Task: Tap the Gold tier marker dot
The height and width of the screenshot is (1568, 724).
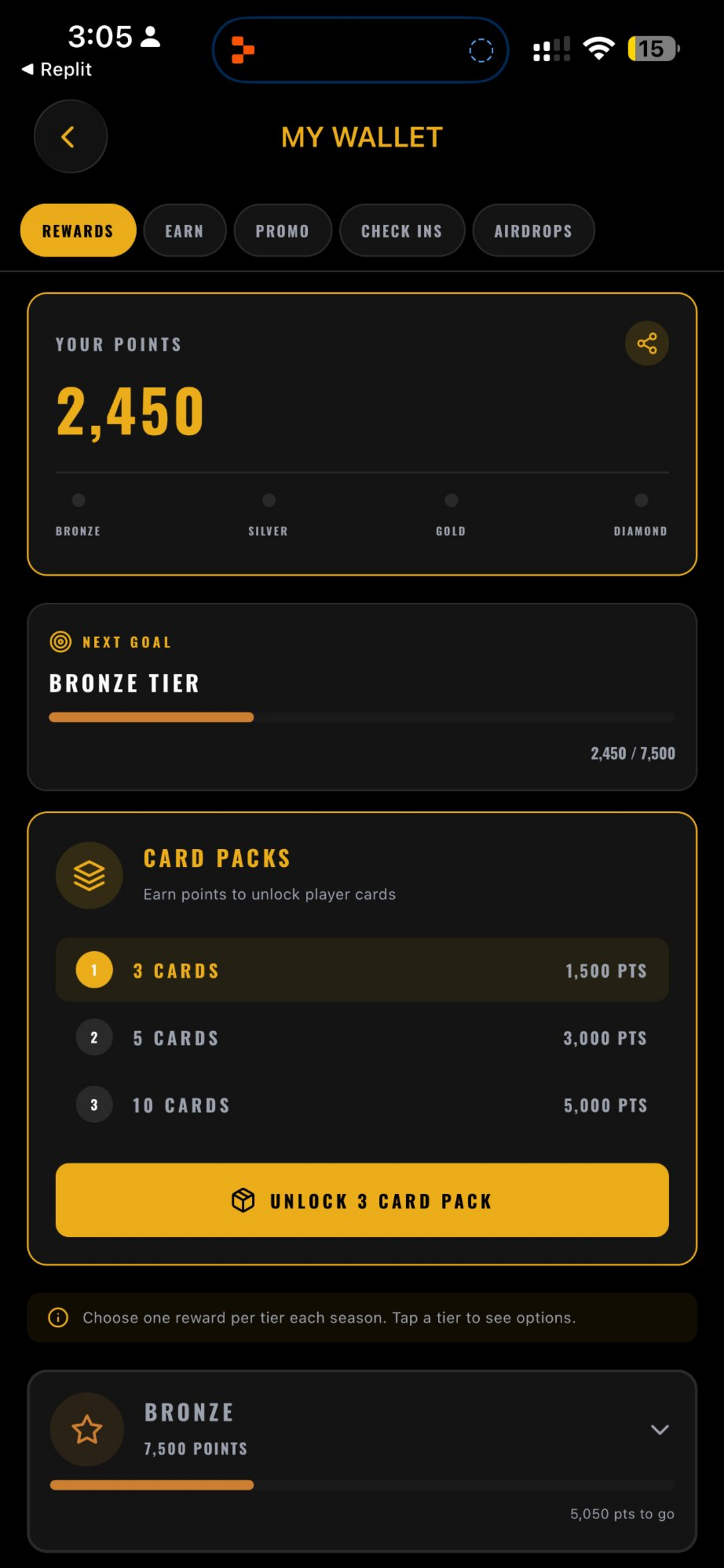Action: tap(451, 501)
